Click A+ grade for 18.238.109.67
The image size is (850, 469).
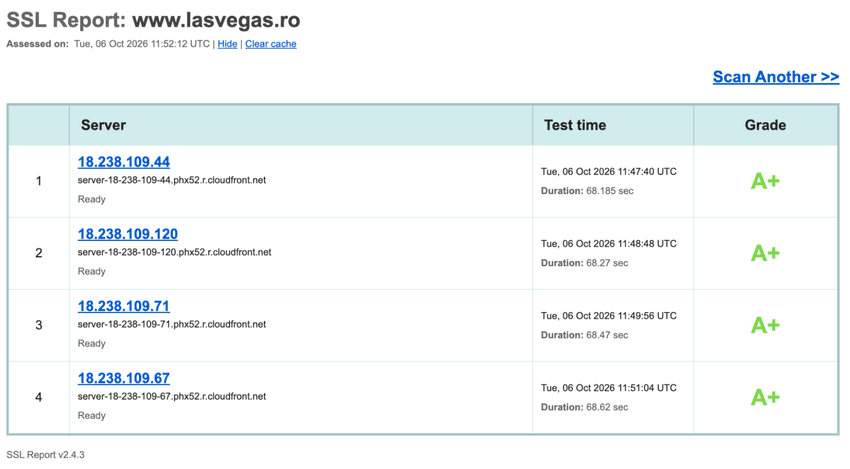click(765, 397)
